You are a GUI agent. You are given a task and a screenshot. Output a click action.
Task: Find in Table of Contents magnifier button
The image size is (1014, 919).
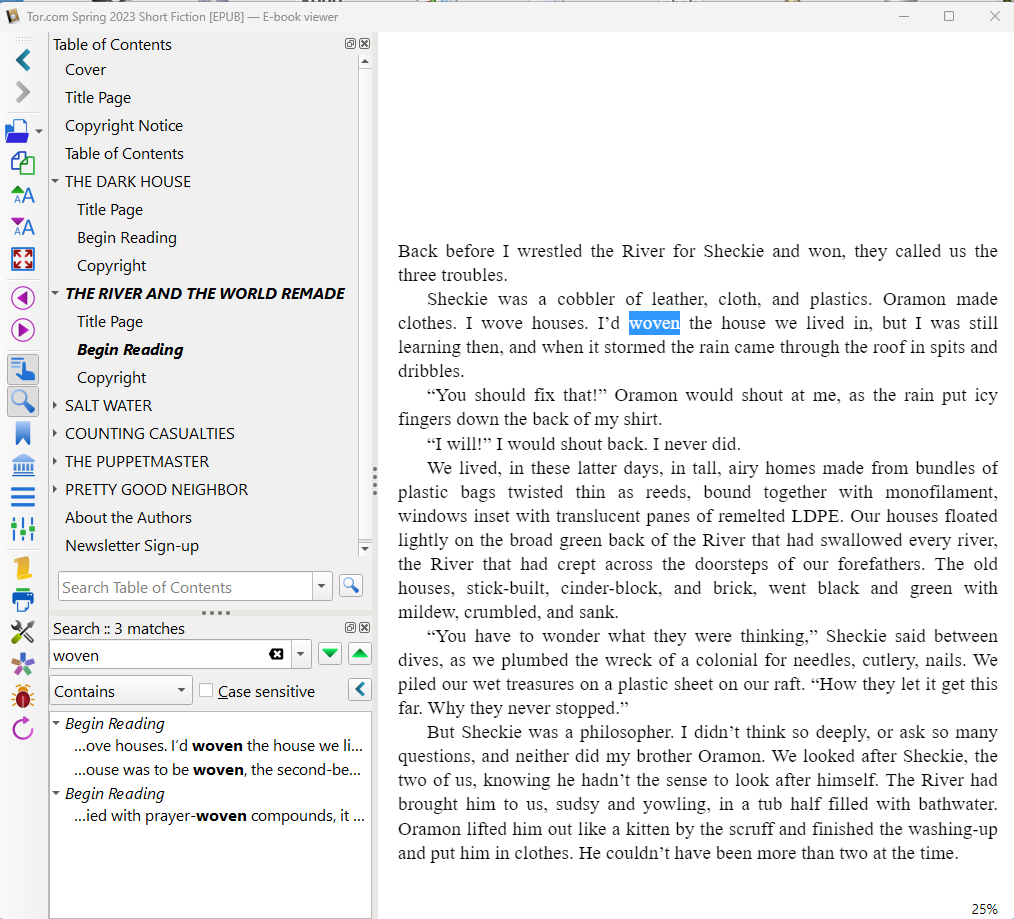pos(351,586)
